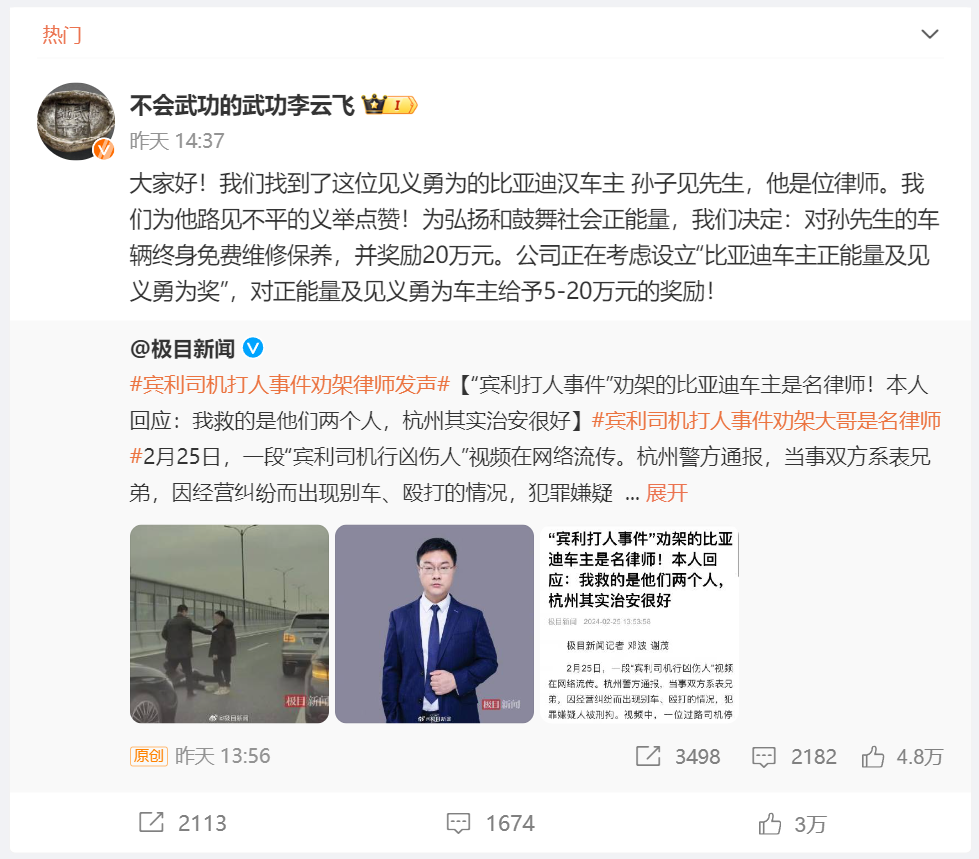979x859 pixels.
Task: Open the @极目新闻 account link
Action: [182, 348]
